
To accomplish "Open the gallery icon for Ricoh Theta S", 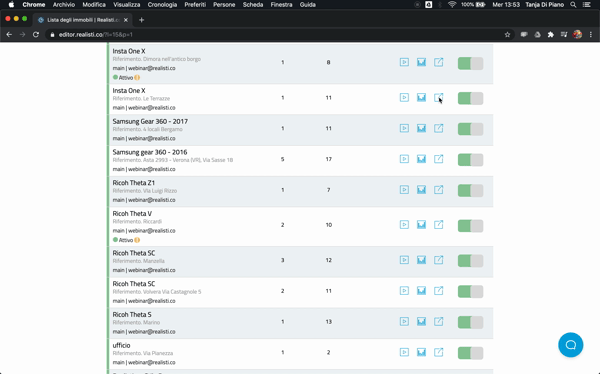I will click(x=421, y=321).
